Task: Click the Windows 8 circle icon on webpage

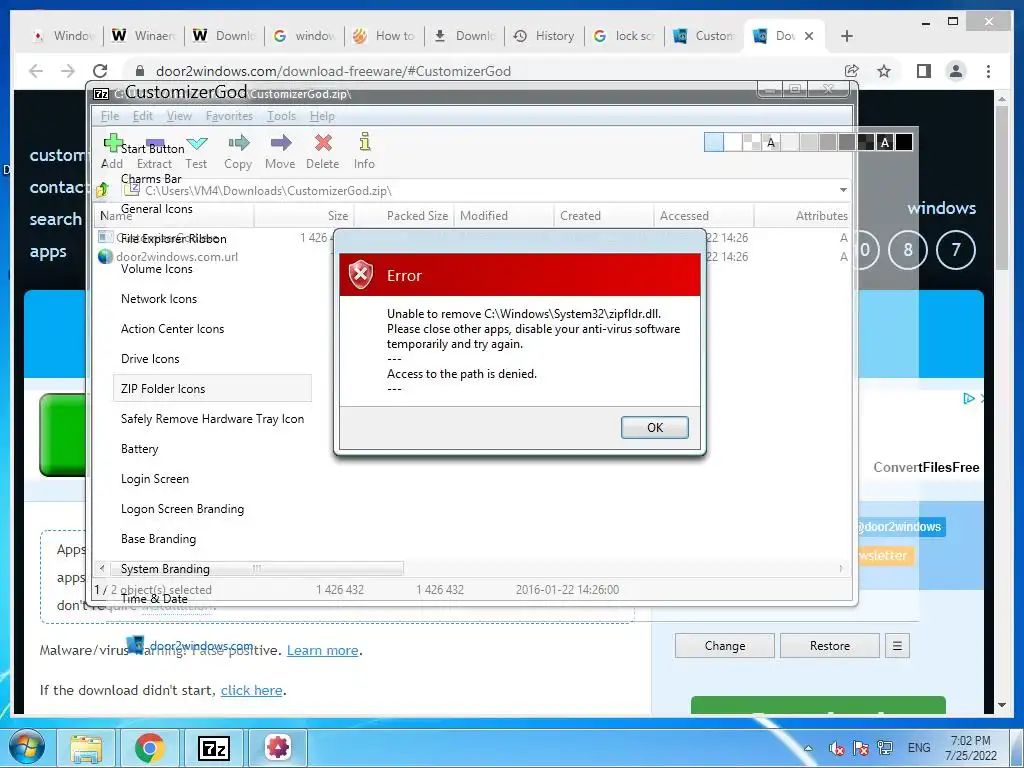Action: (908, 249)
